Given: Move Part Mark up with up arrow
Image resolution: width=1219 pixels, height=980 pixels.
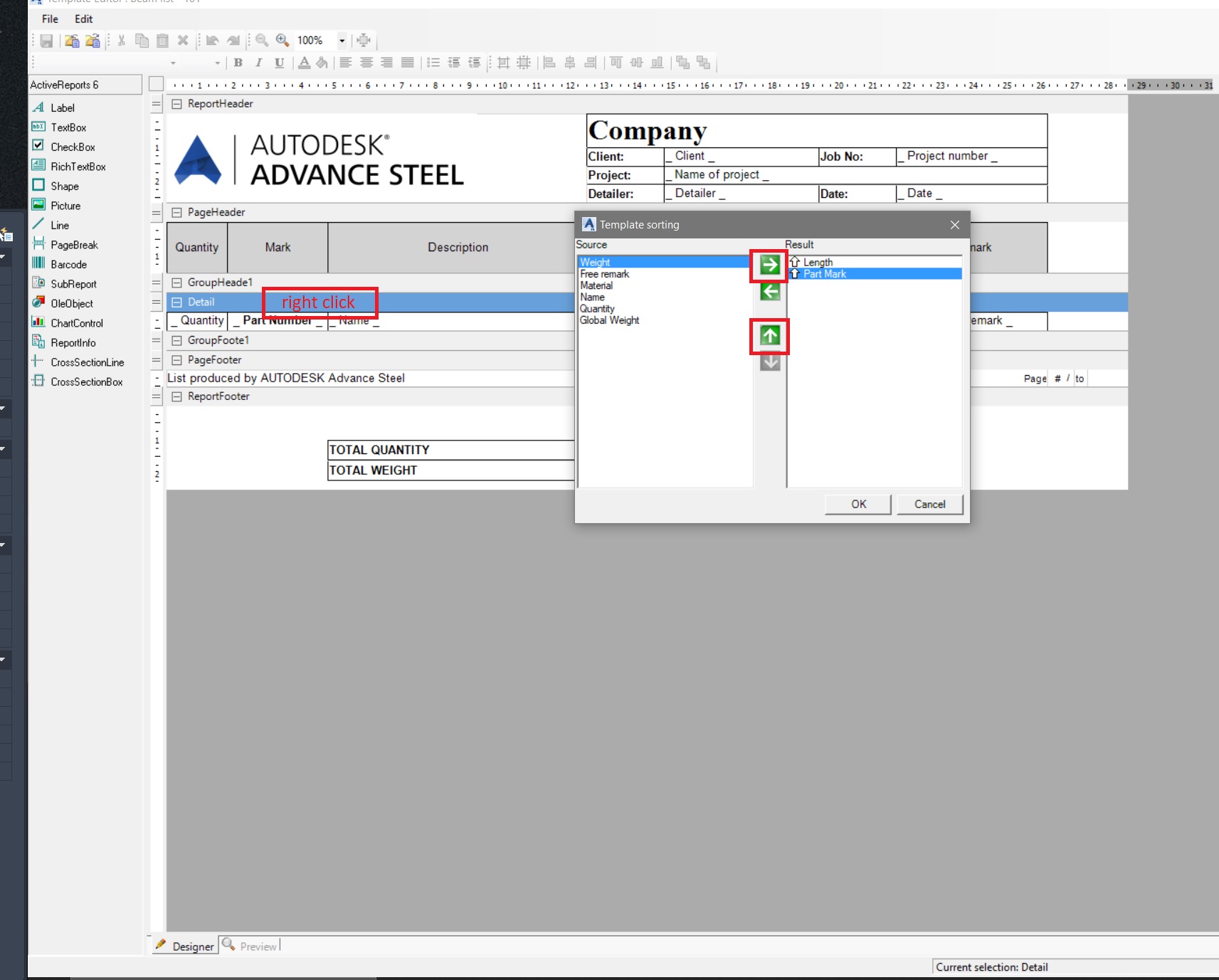Looking at the screenshot, I should (770, 335).
